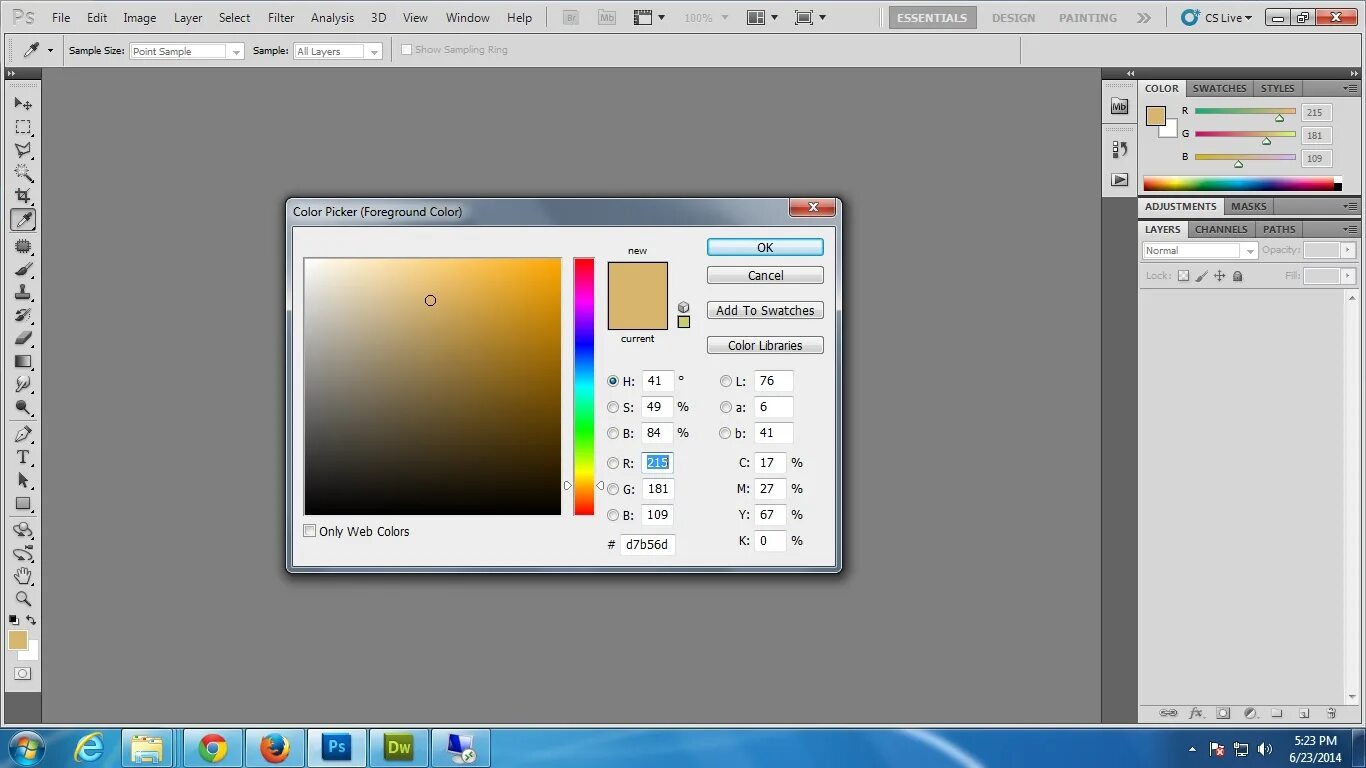Image resolution: width=1366 pixels, height=768 pixels.
Task: Open Color Libraries
Action: 765,345
